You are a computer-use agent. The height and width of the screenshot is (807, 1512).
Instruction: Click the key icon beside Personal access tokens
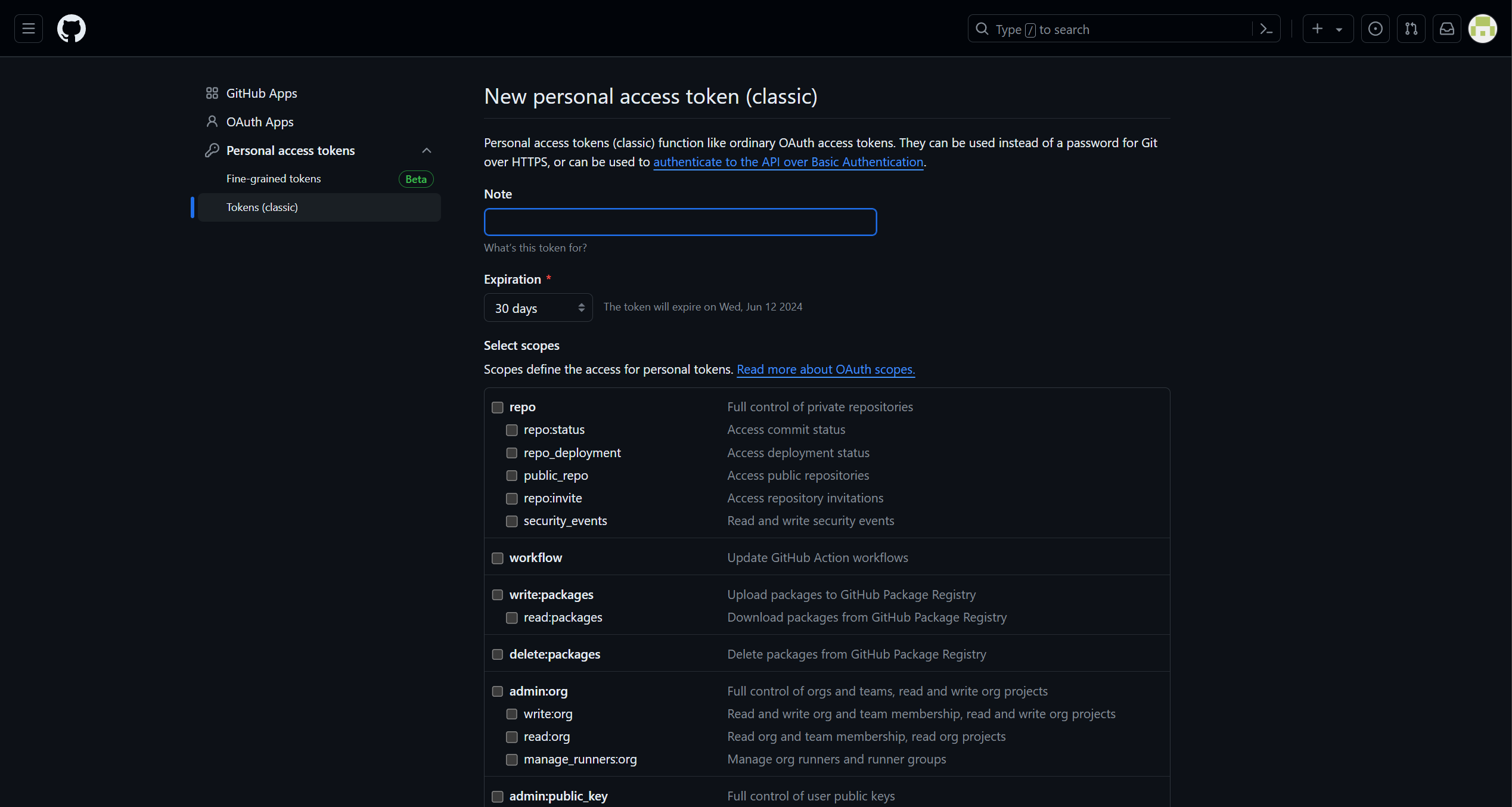pyautogui.click(x=212, y=150)
